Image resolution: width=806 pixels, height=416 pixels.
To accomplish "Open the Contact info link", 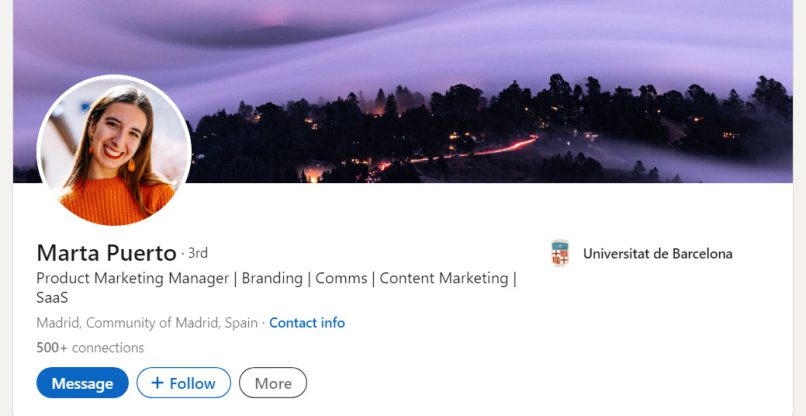I will (307, 323).
